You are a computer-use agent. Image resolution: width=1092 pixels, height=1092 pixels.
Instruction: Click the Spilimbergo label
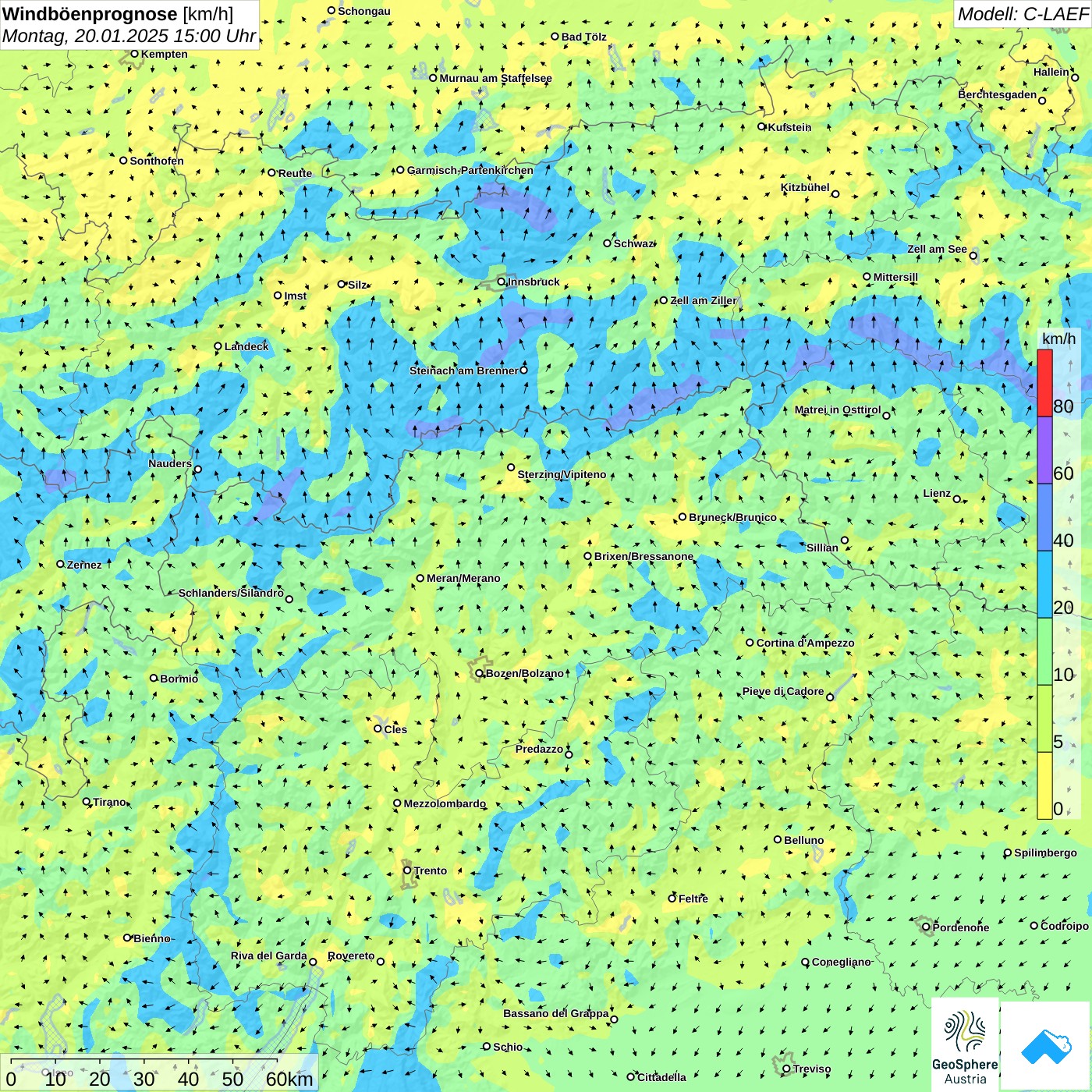1045,853
